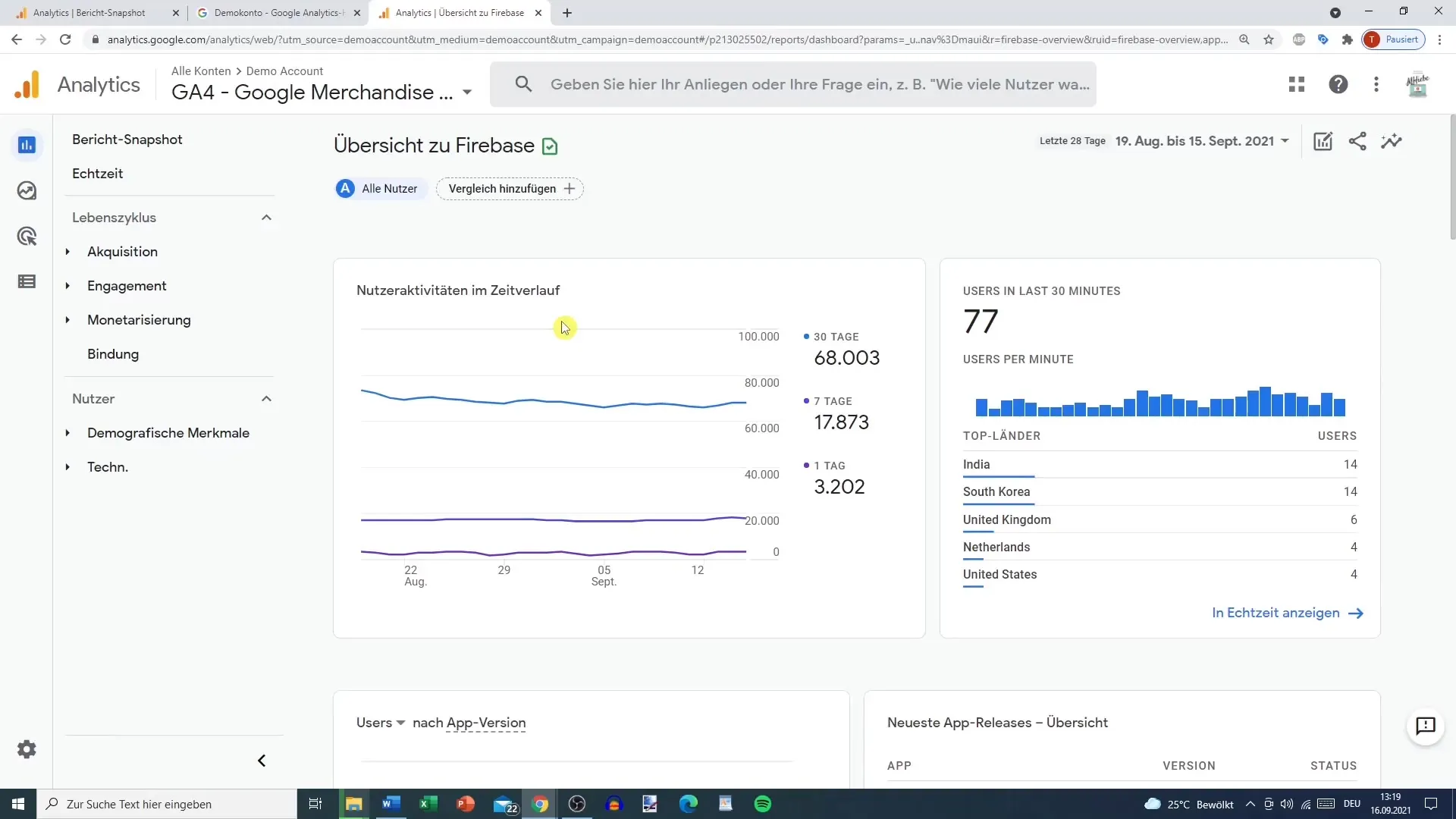Click the share report icon
The height and width of the screenshot is (819, 1456).
[1358, 141]
